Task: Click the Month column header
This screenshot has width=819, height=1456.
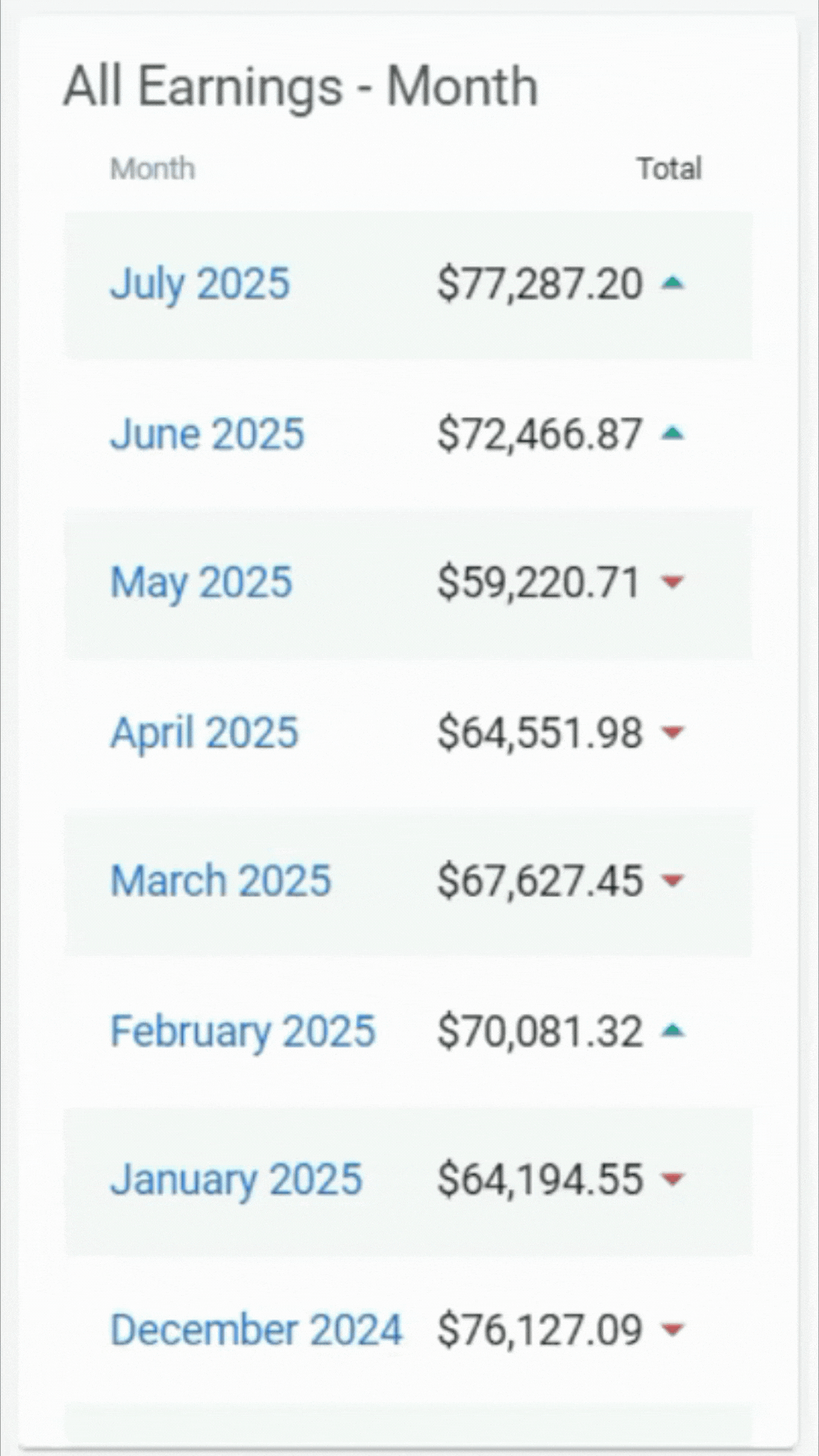Action: click(152, 168)
